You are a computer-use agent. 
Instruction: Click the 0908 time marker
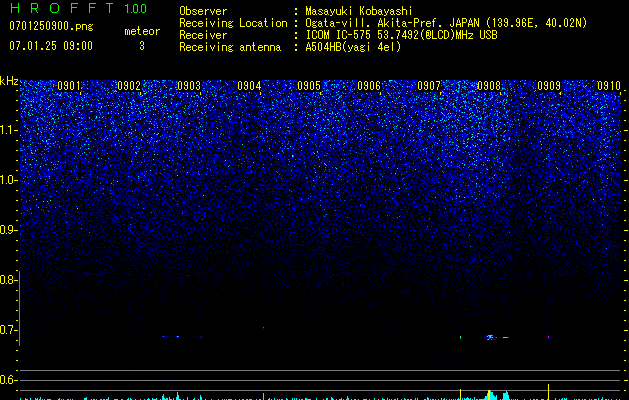coord(489,86)
